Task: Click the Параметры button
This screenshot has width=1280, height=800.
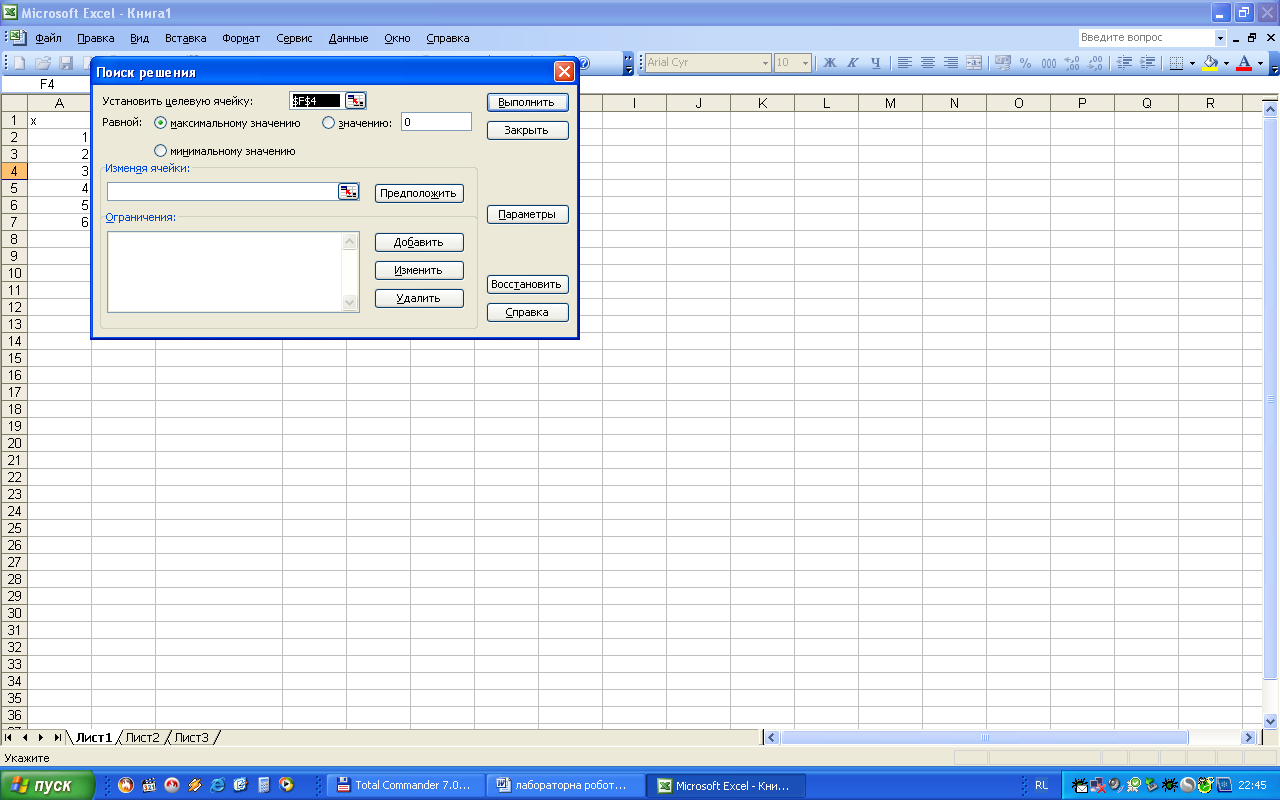Action: click(527, 214)
